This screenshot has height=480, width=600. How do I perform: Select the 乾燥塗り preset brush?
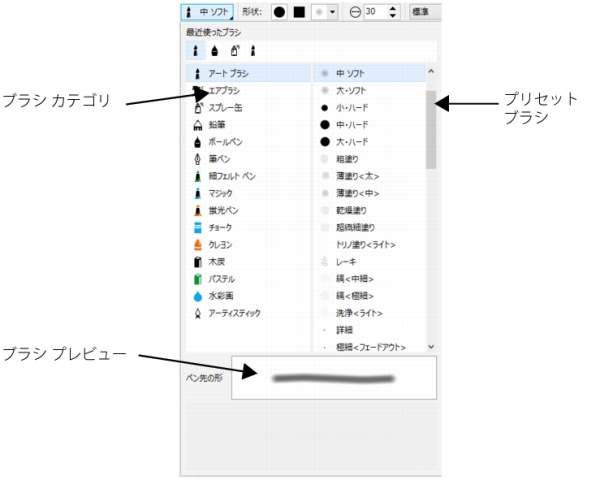coord(353,210)
